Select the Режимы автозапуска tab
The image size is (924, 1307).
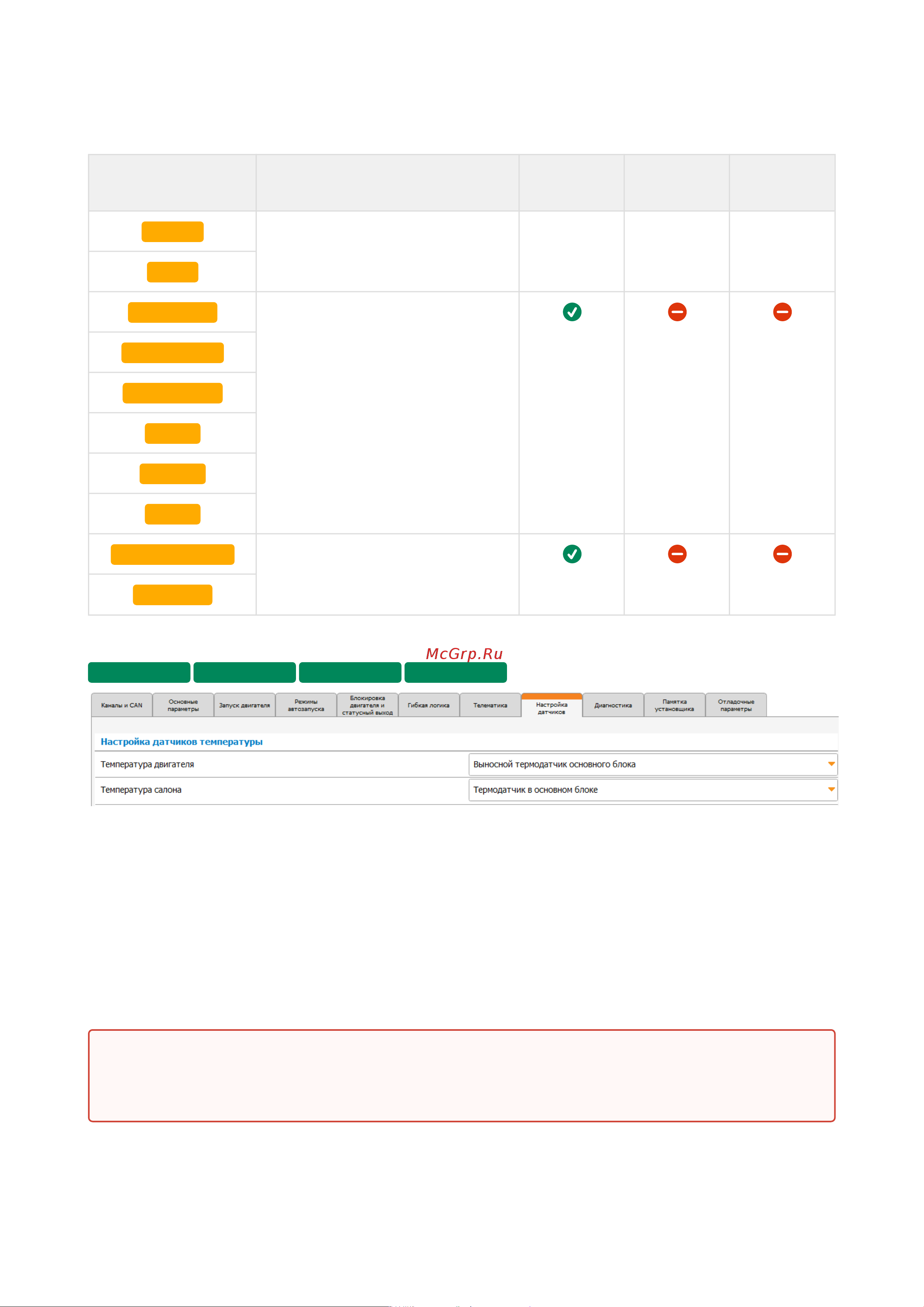(306, 705)
